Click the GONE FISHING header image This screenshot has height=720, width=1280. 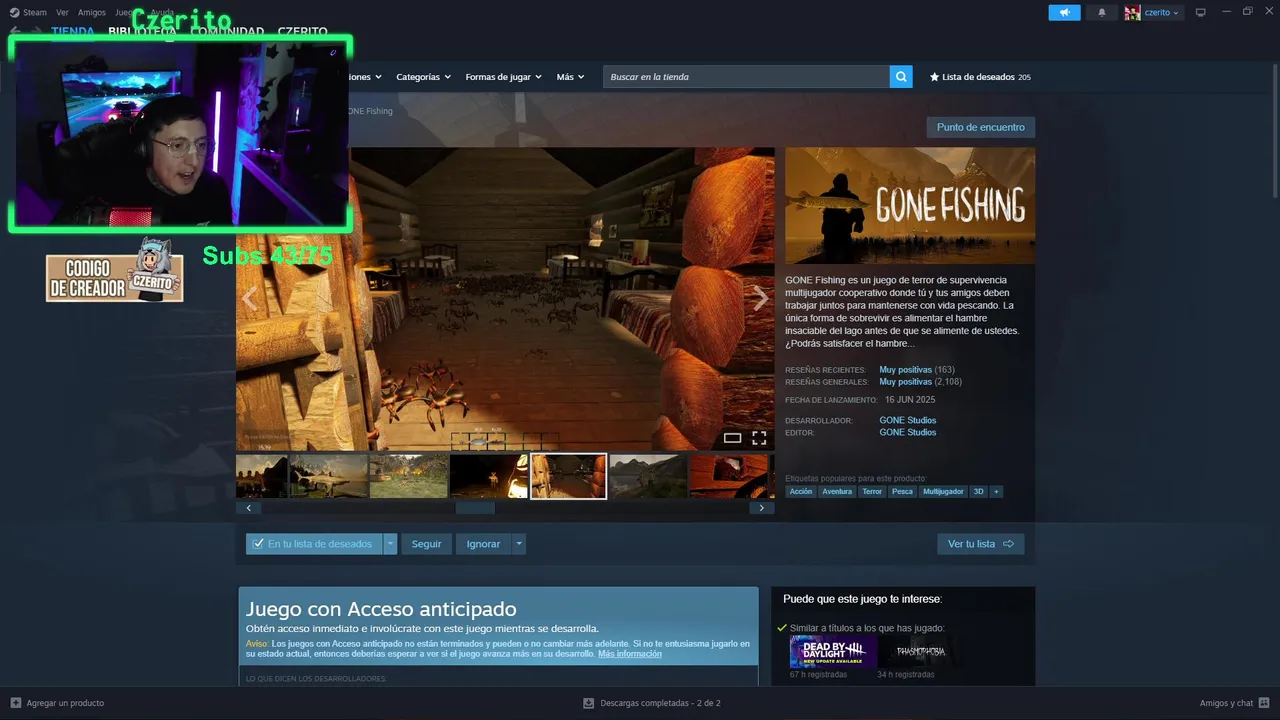coord(910,206)
